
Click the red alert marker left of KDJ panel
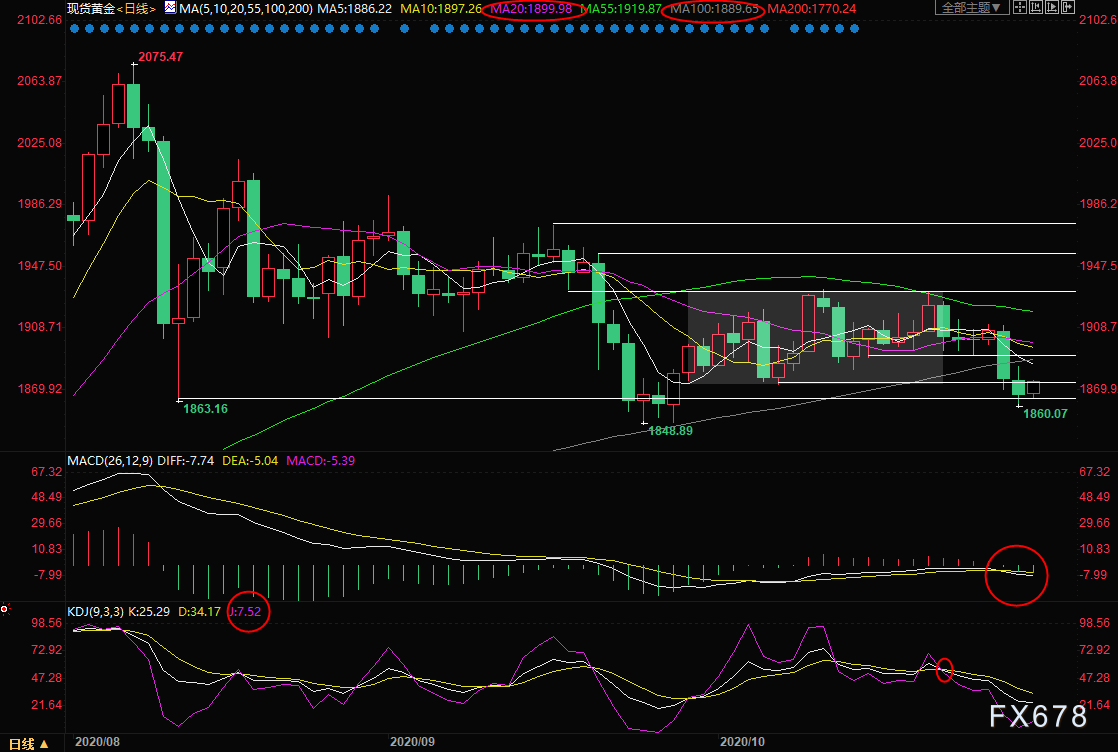pos(6,608)
